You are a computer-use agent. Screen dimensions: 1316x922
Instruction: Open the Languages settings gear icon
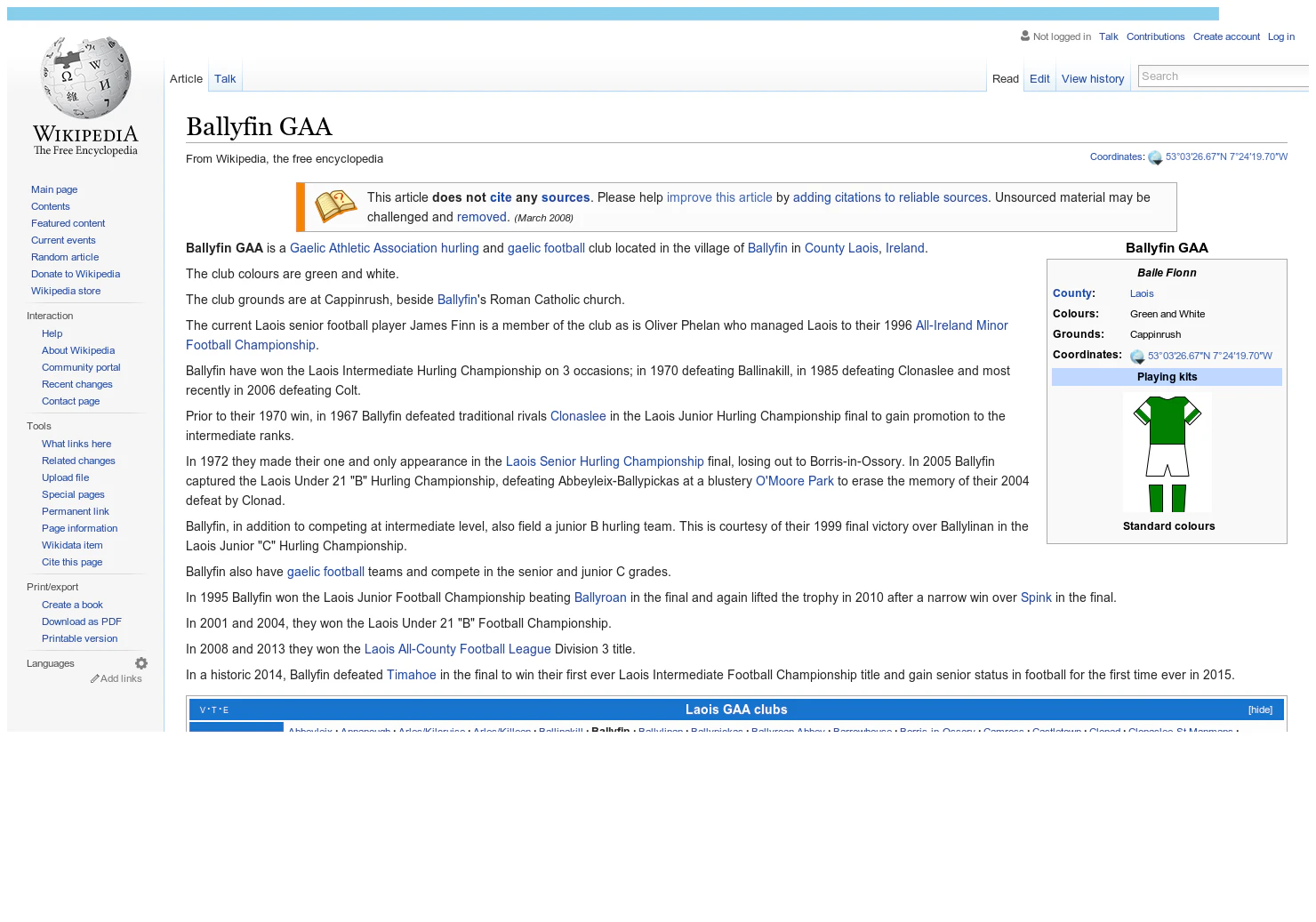(x=141, y=663)
